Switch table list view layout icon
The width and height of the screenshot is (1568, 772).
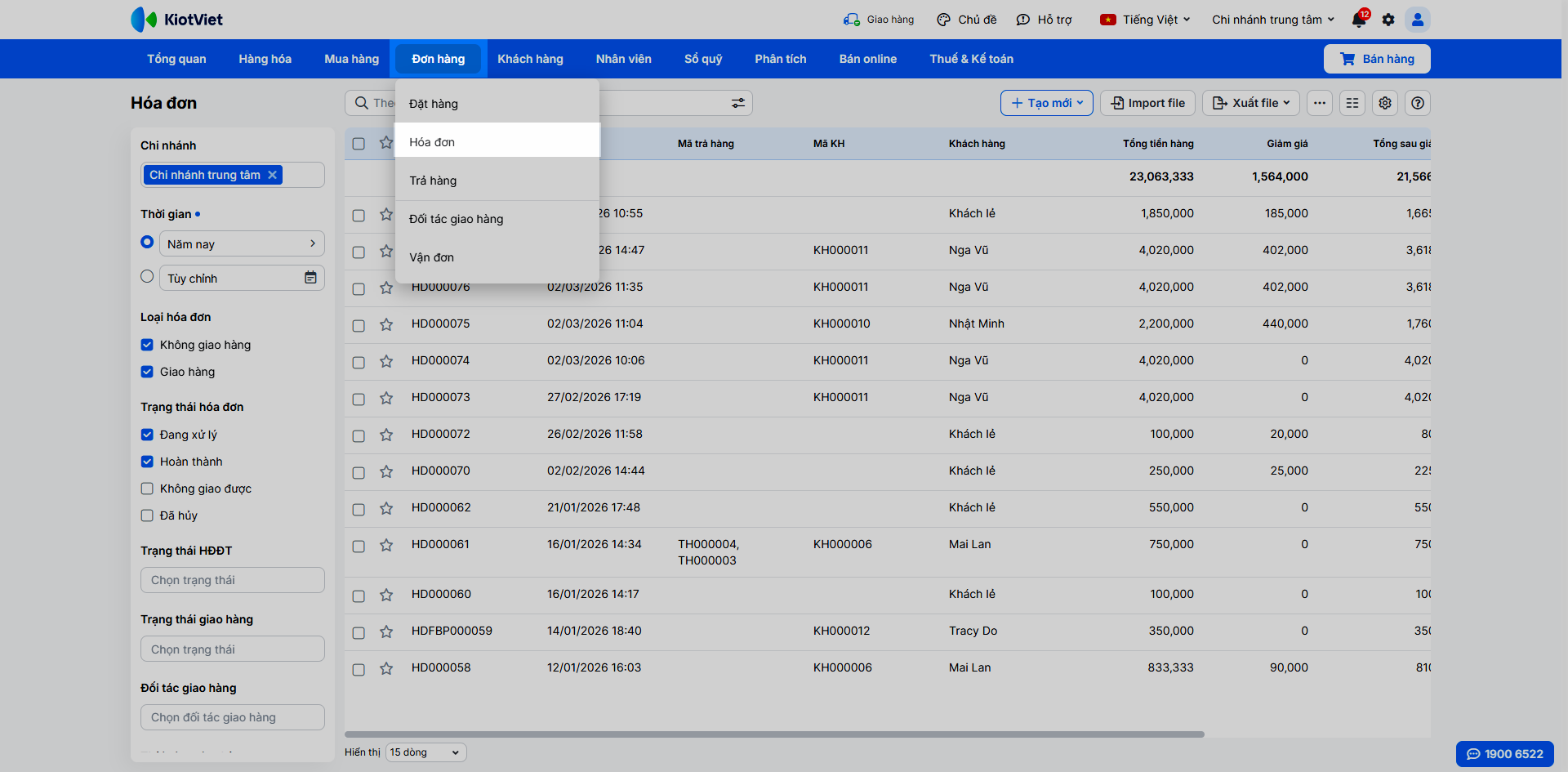[x=1352, y=103]
